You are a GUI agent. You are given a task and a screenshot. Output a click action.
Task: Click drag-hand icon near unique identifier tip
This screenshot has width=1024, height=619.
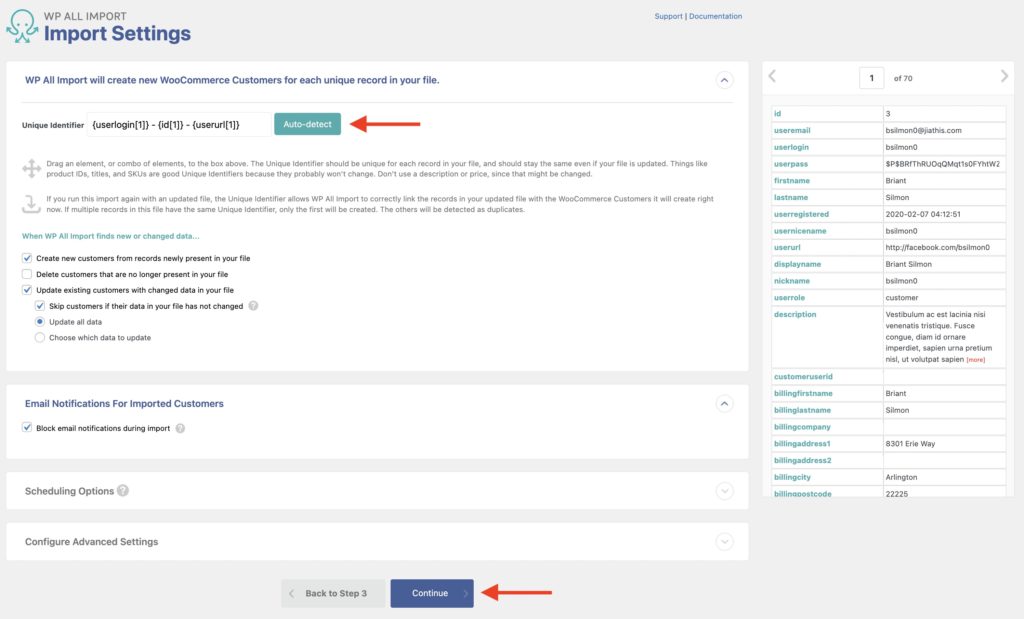click(33, 166)
